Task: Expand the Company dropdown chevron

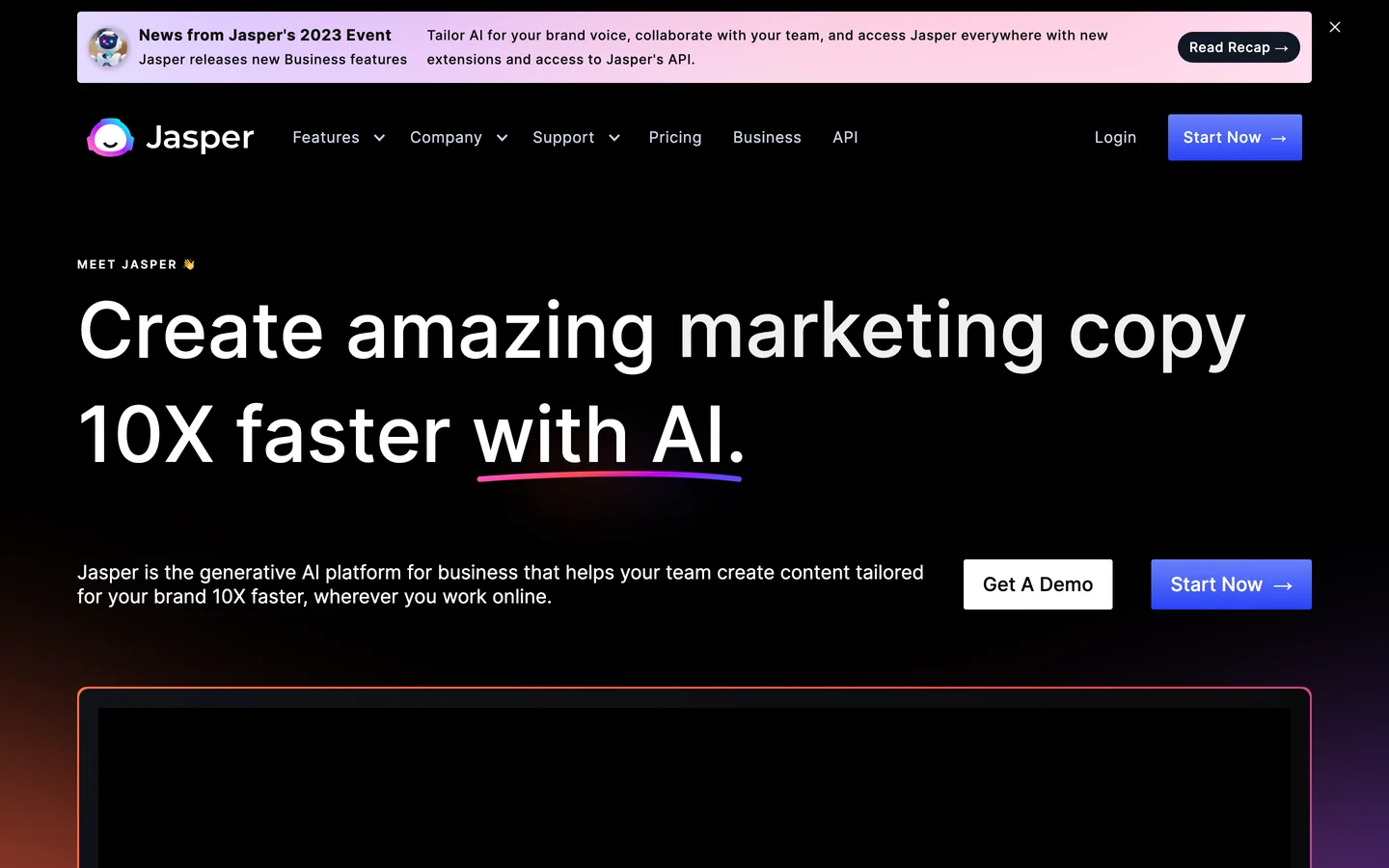Action: coord(502,138)
